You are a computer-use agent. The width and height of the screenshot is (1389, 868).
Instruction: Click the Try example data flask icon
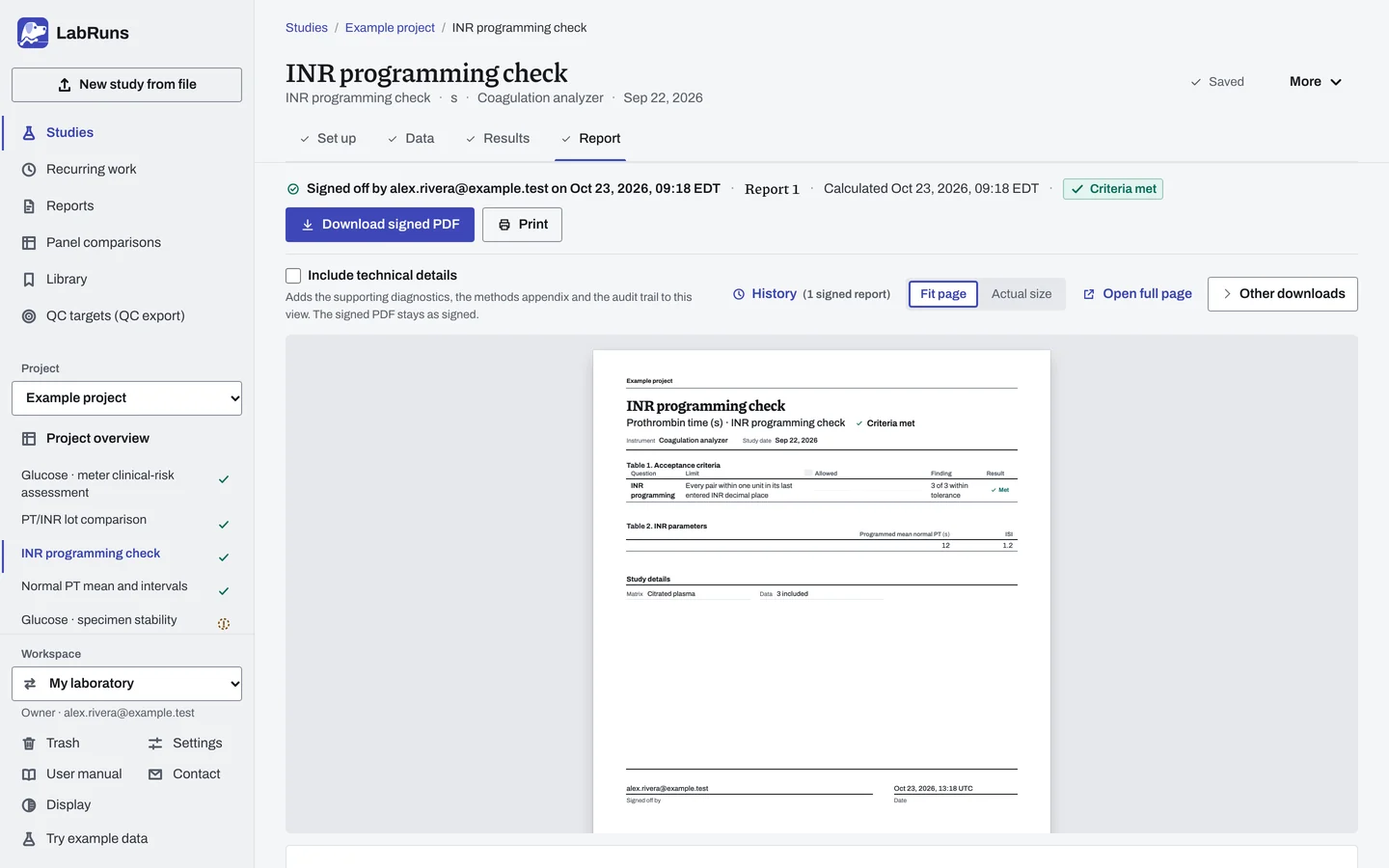pos(29,839)
